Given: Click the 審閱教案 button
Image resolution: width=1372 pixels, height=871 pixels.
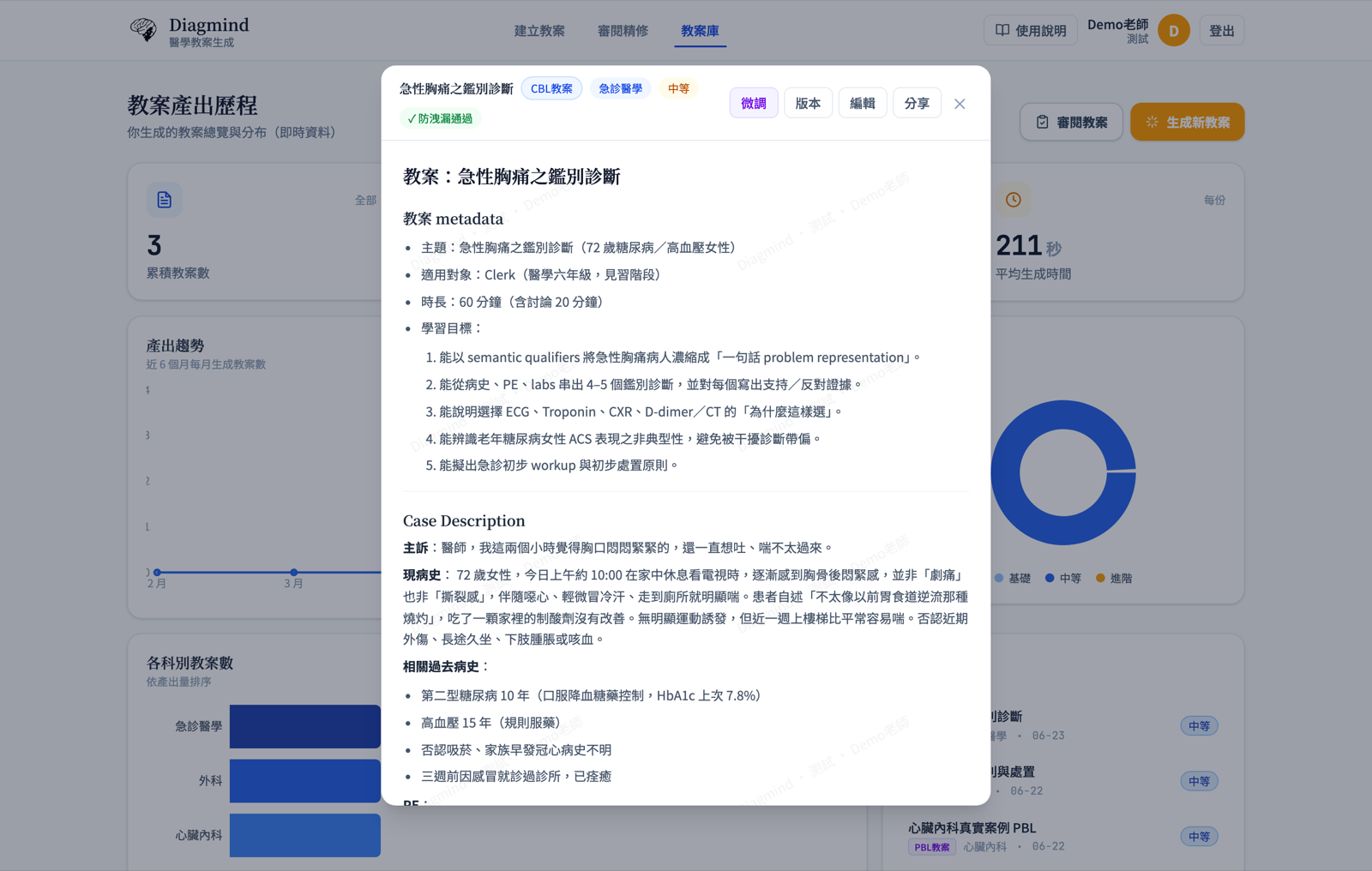Looking at the screenshot, I should point(1071,123).
